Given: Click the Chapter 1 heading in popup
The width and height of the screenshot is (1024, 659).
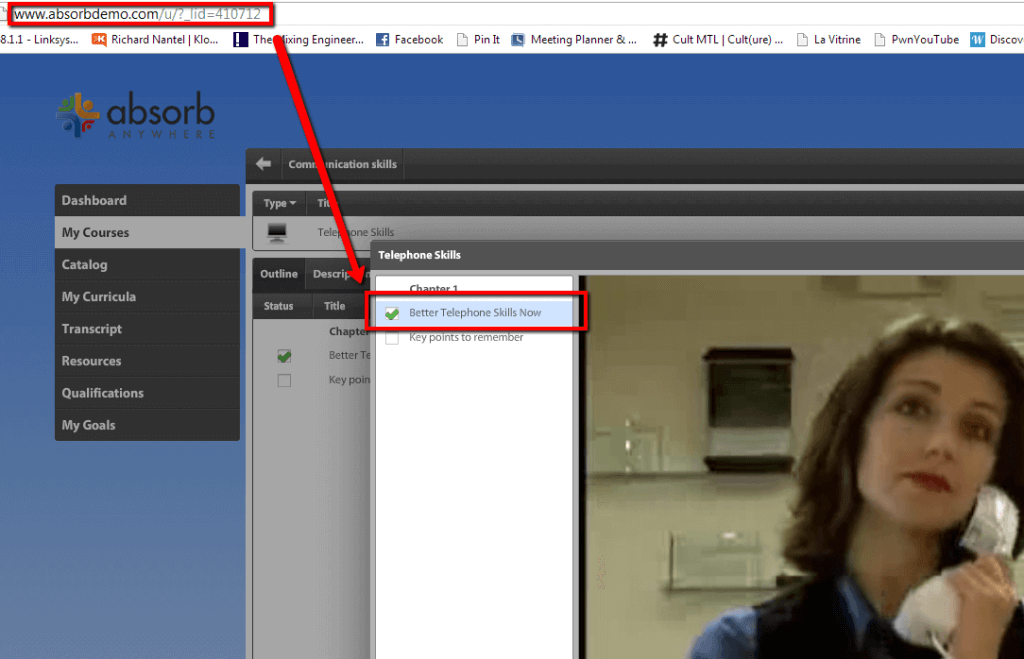Looking at the screenshot, I should (434, 288).
